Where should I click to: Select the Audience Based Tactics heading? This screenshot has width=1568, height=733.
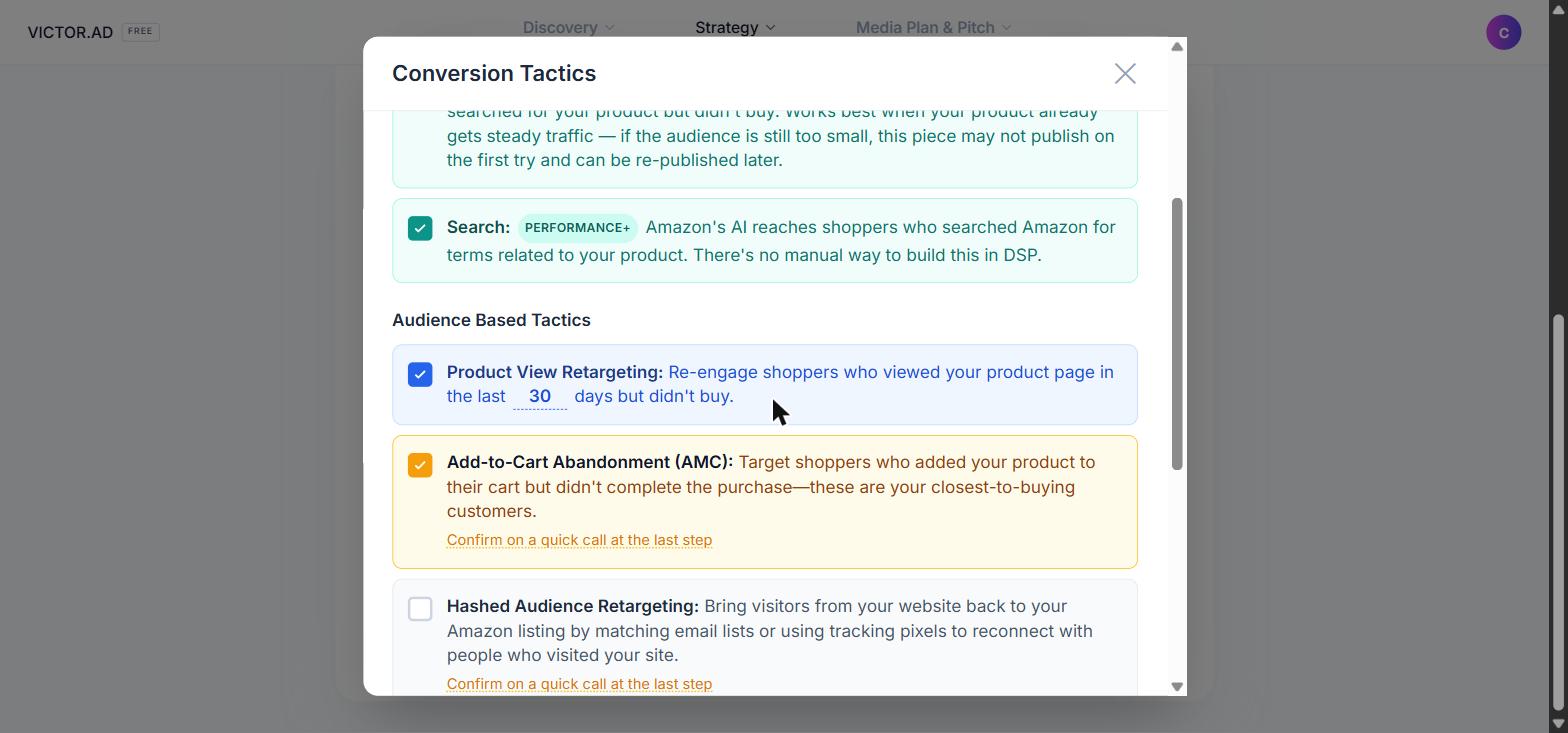tap(491, 320)
